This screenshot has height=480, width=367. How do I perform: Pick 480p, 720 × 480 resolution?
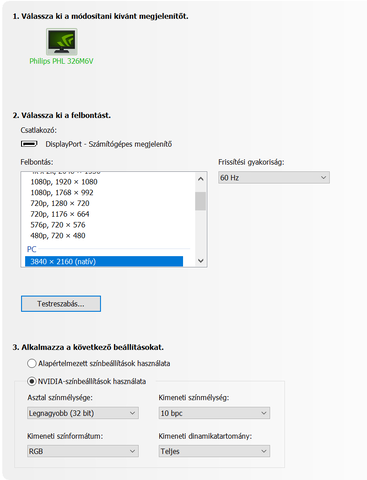pos(104,236)
